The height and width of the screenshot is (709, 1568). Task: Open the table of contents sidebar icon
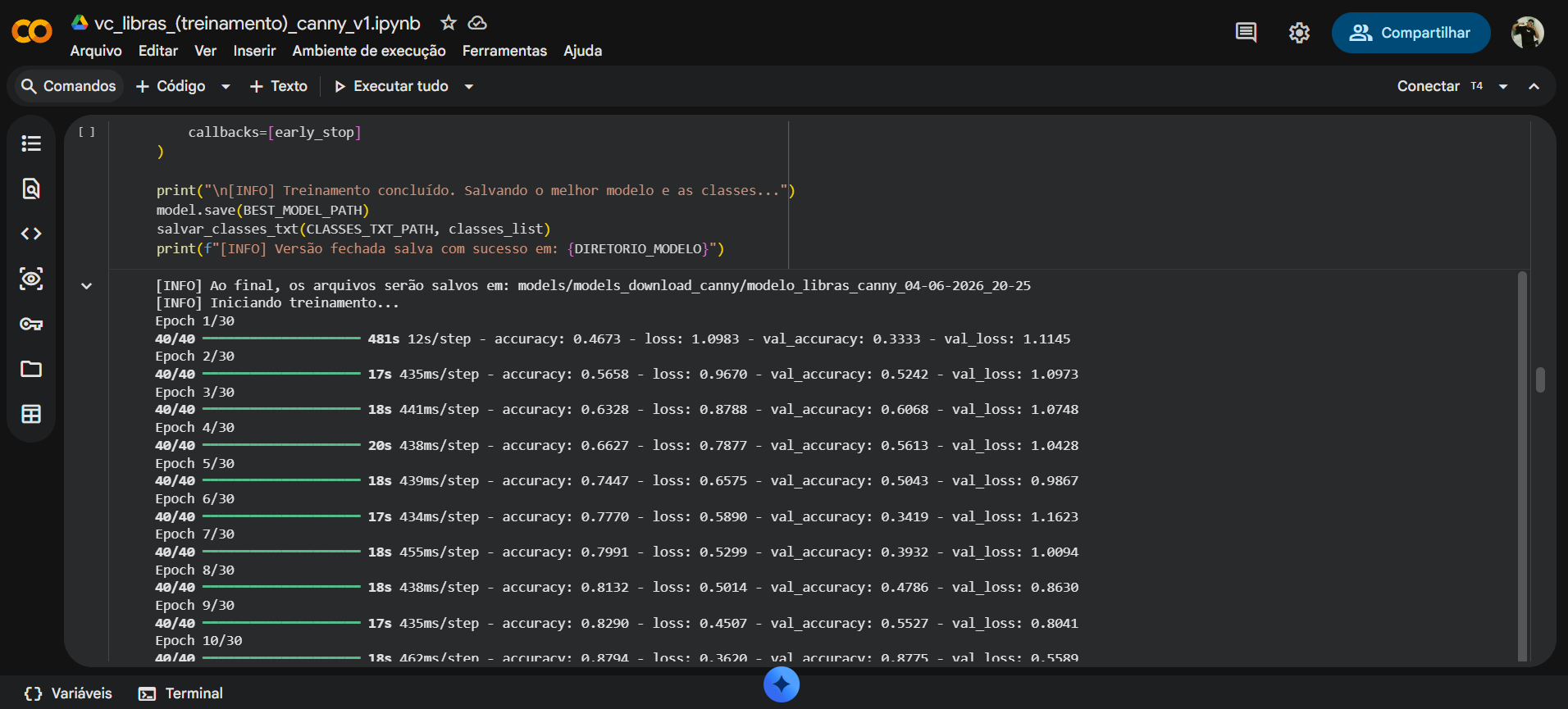[x=31, y=143]
